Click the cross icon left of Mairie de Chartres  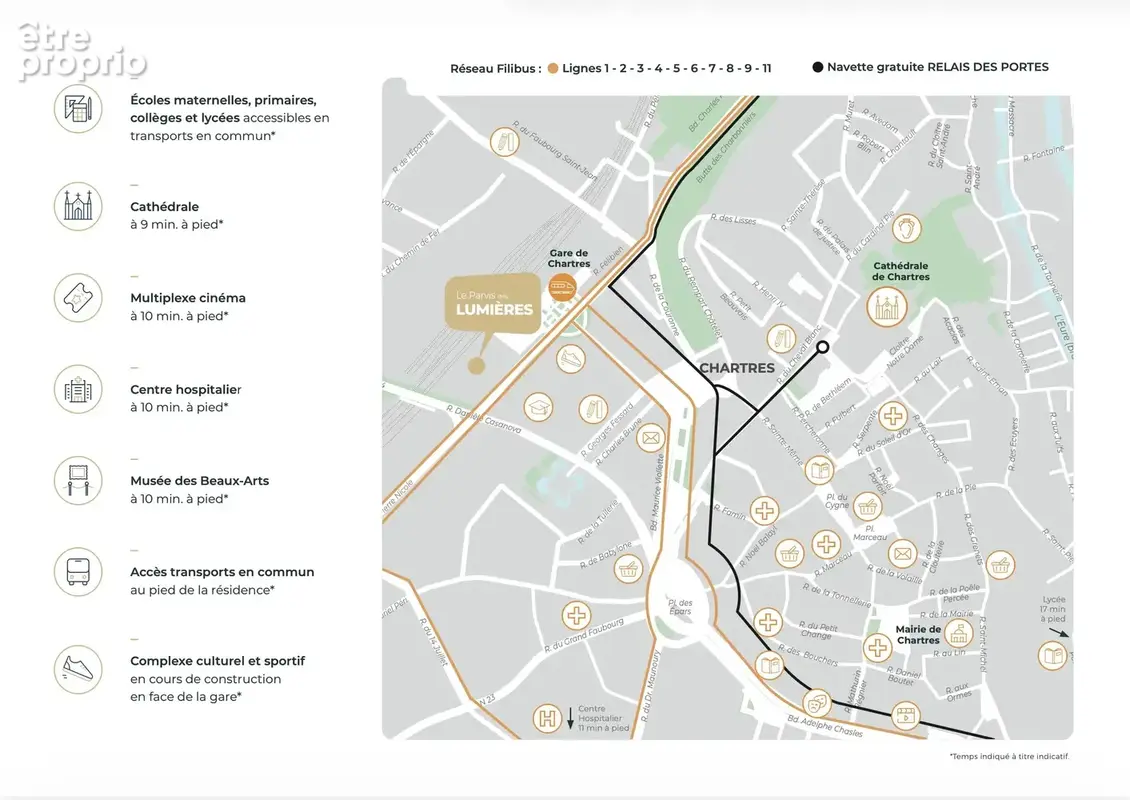878,648
